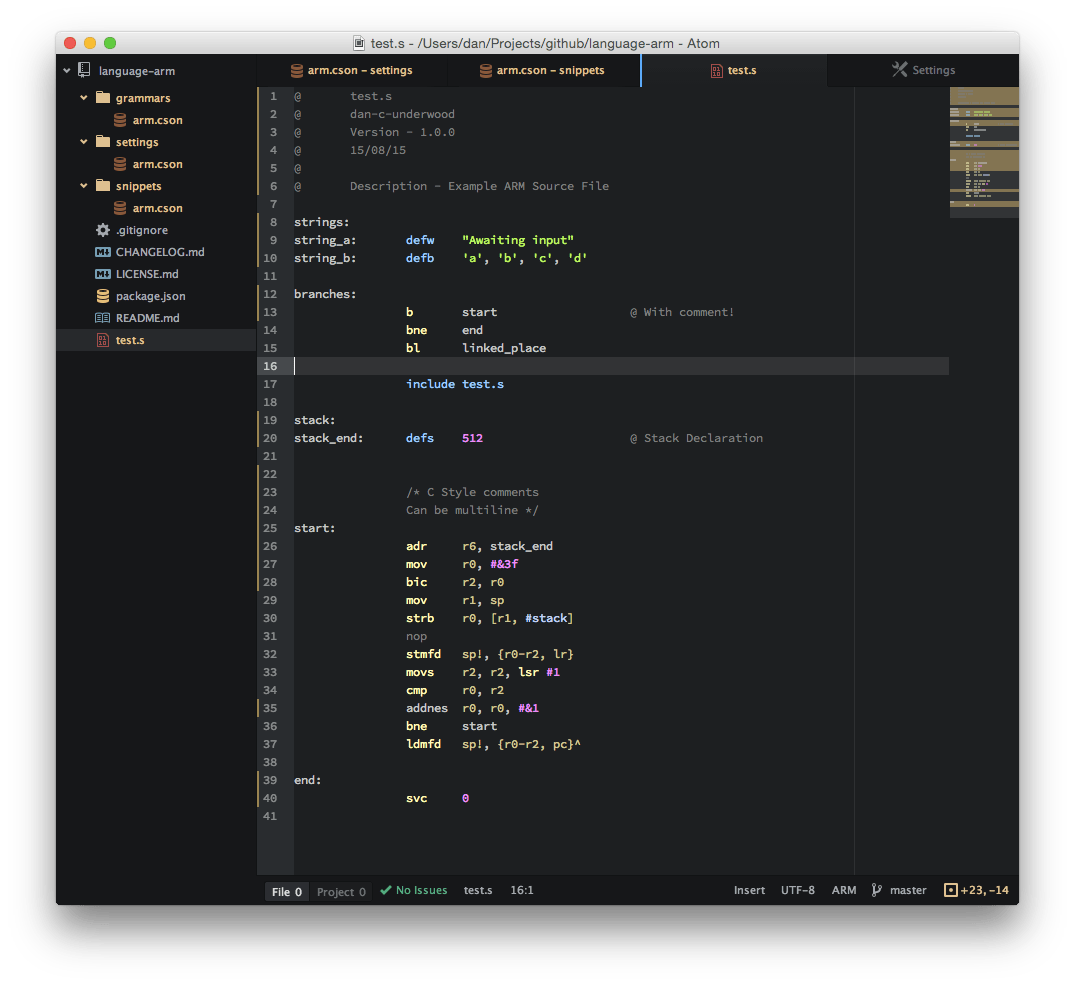Collapse the grammars folder
1075x985 pixels.
84,97
